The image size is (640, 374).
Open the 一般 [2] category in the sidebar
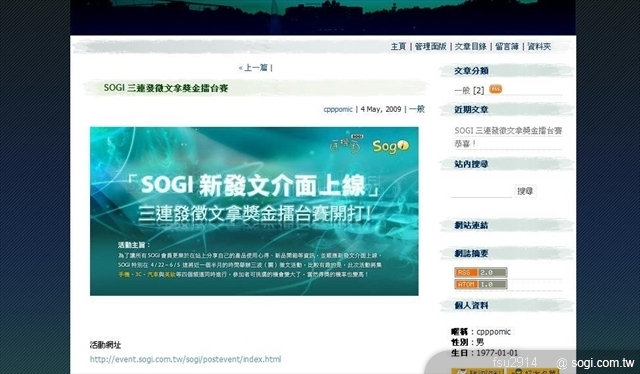(469, 90)
